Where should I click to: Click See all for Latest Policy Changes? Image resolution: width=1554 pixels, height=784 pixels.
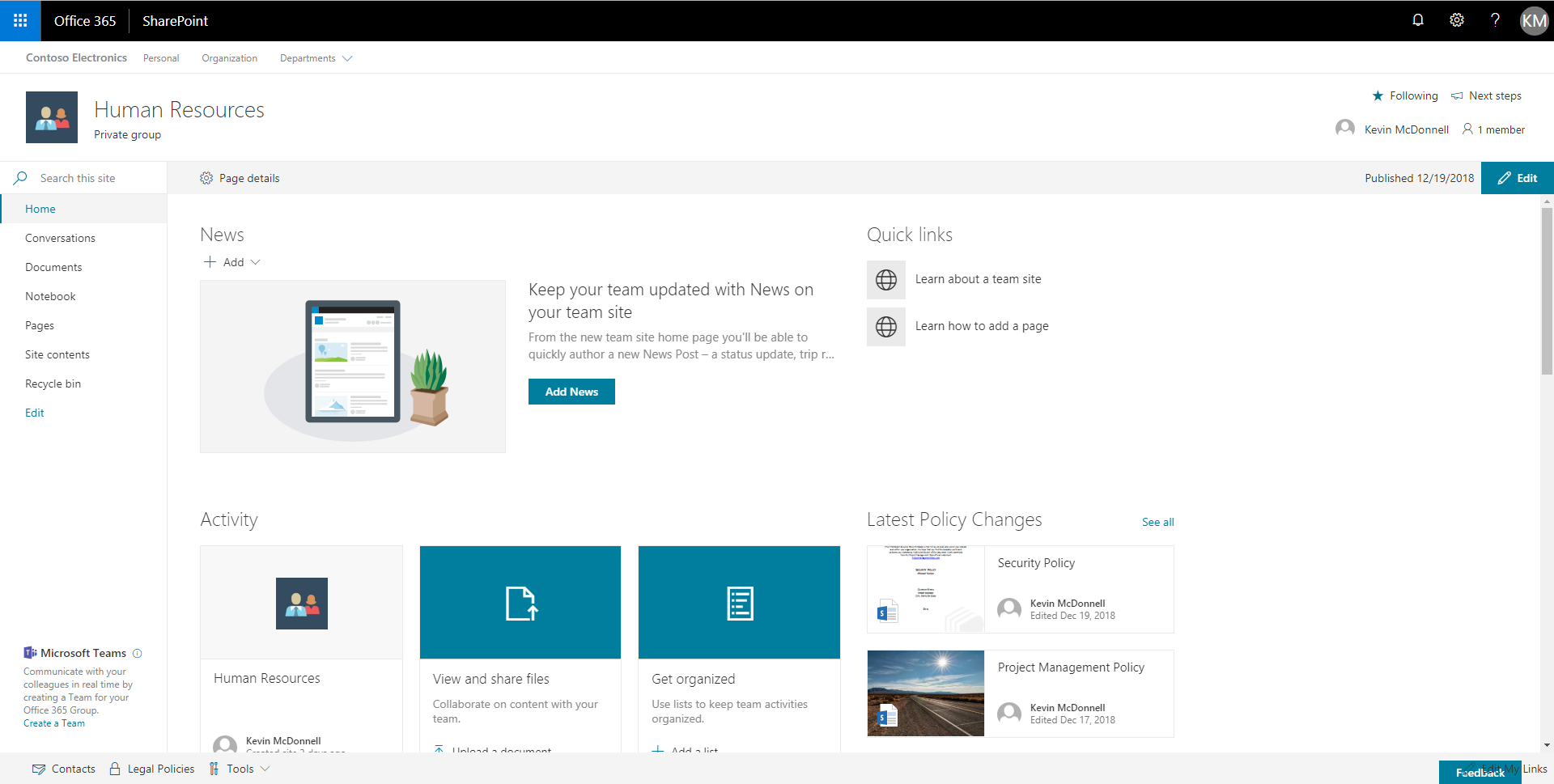click(1157, 522)
